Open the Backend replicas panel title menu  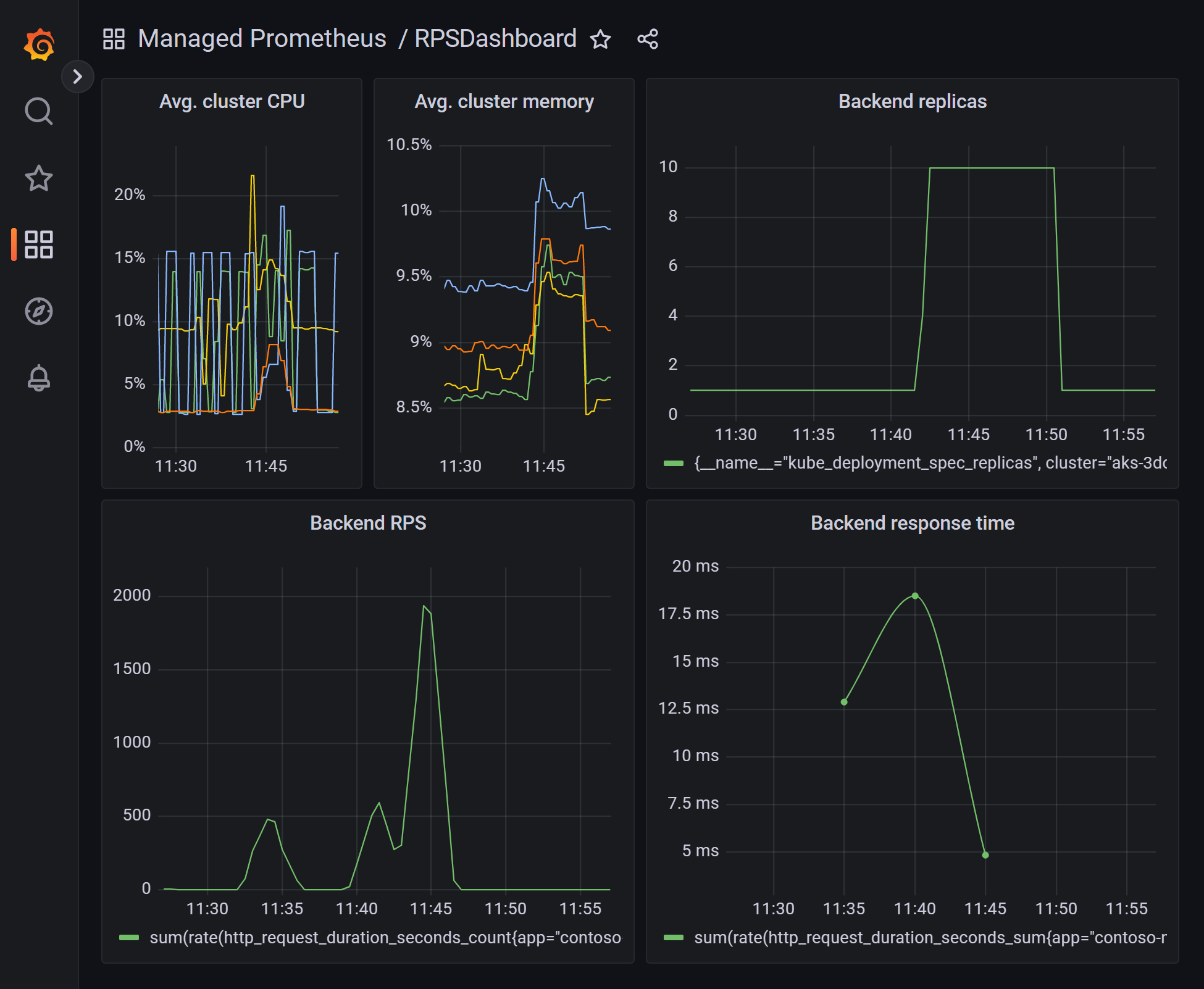pyautogui.click(x=912, y=101)
